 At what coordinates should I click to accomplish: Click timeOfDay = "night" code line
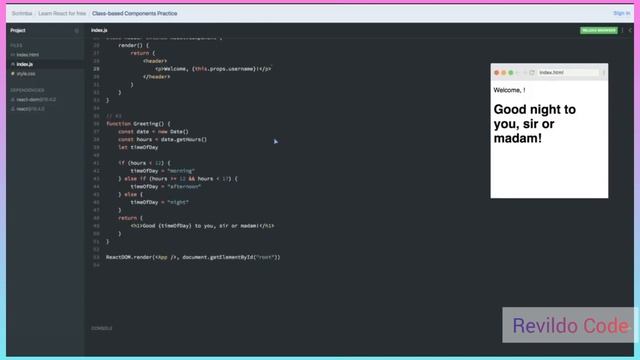pyautogui.click(x=160, y=202)
